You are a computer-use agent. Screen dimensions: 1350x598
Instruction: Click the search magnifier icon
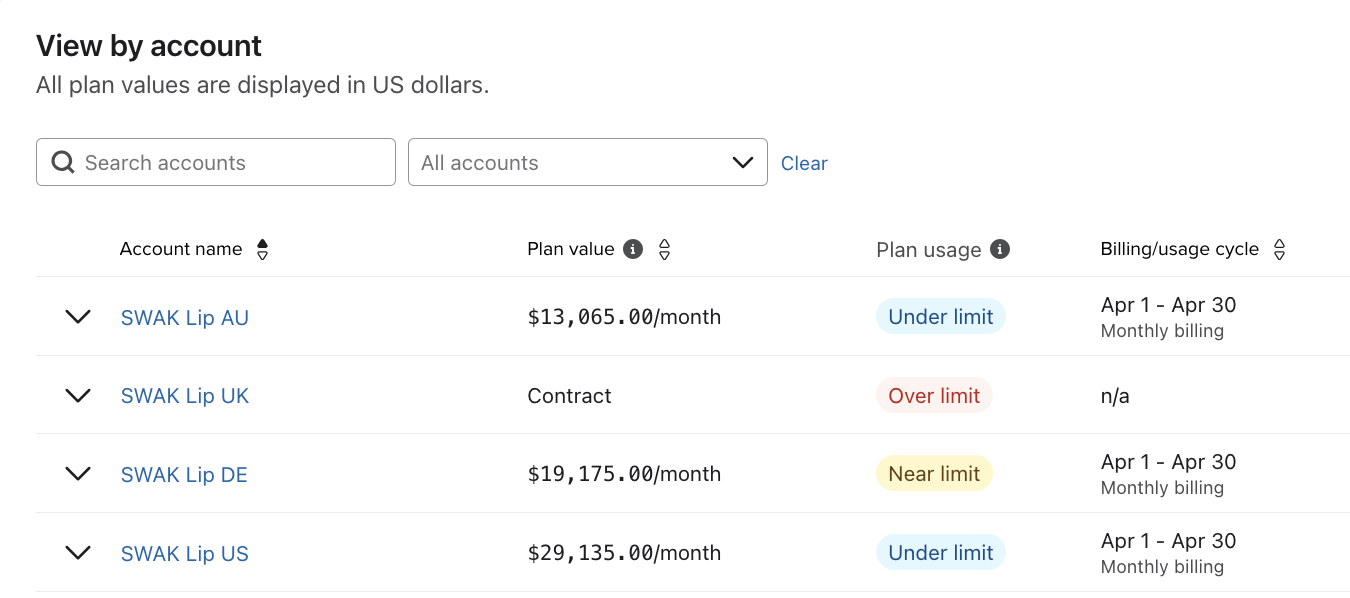tap(62, 161)
